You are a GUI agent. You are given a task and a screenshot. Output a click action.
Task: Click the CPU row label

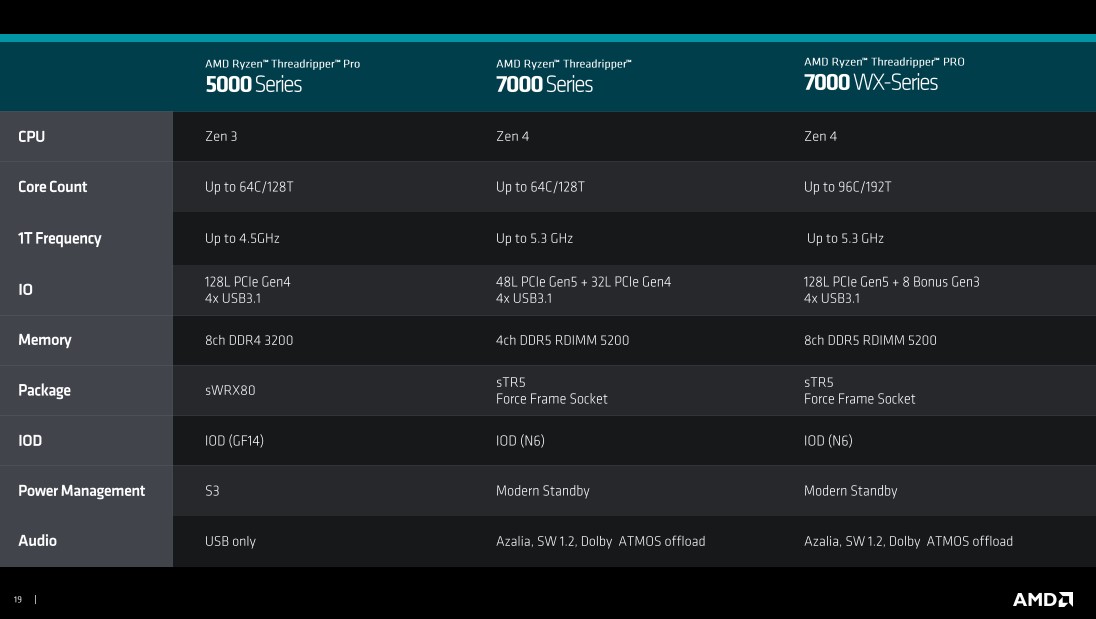32,137
